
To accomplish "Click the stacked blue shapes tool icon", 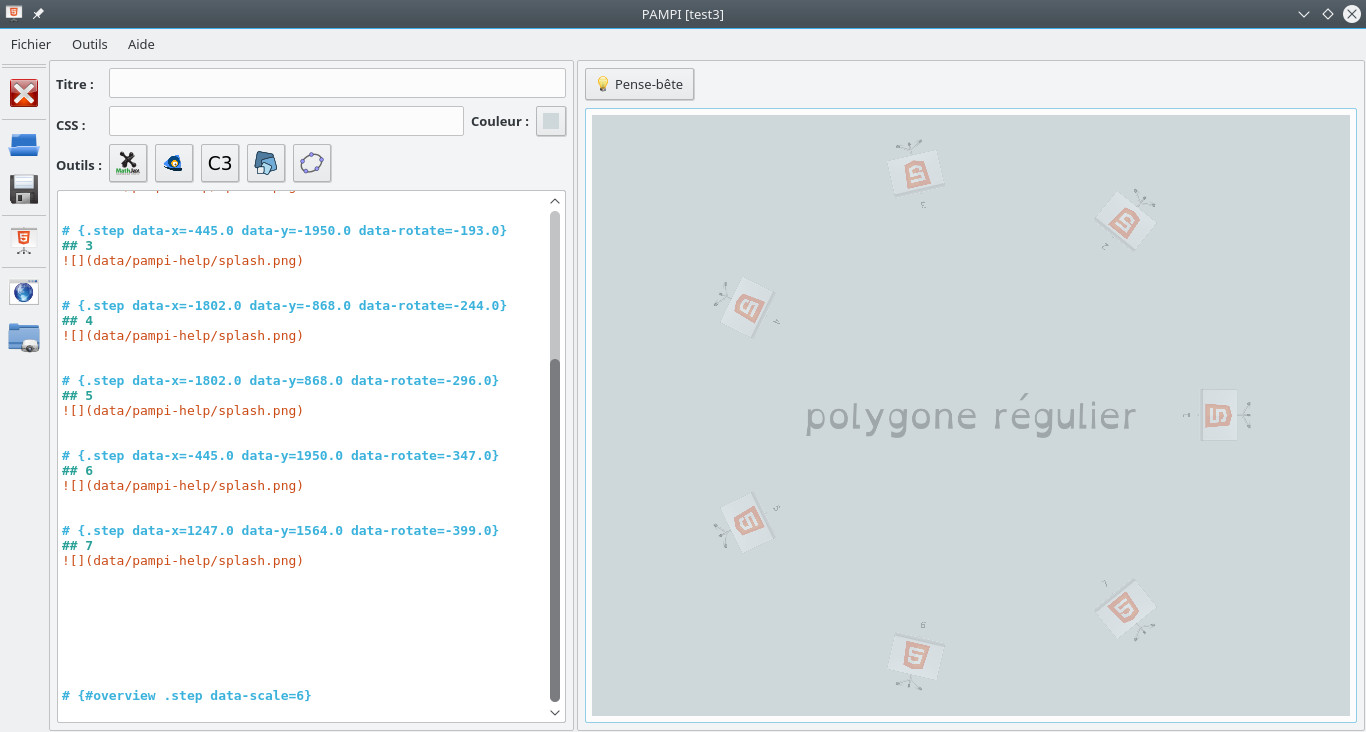I will click(266, 163).
